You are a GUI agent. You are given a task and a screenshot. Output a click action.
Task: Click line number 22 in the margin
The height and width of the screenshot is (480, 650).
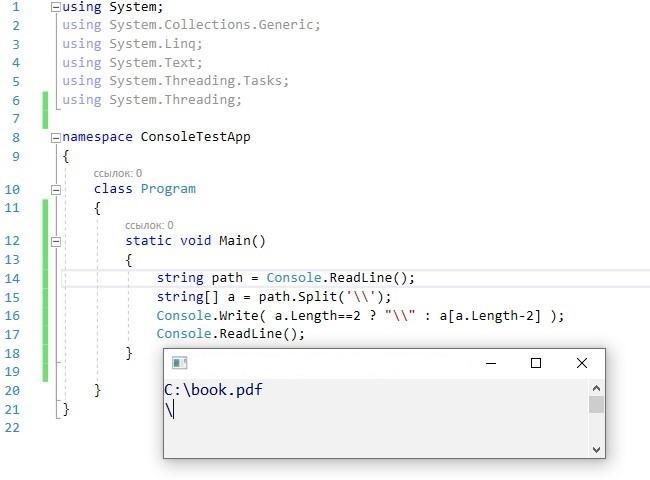[12, 427]
